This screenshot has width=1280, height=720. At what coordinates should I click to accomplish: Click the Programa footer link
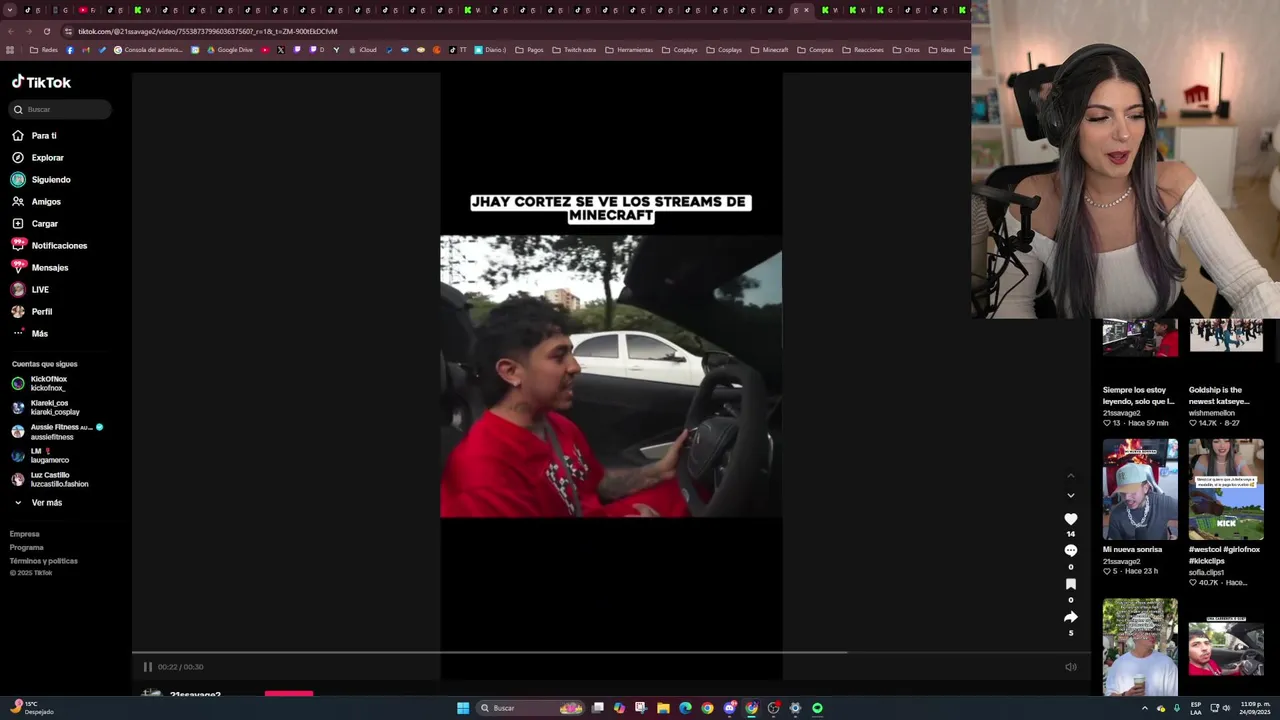27,547
